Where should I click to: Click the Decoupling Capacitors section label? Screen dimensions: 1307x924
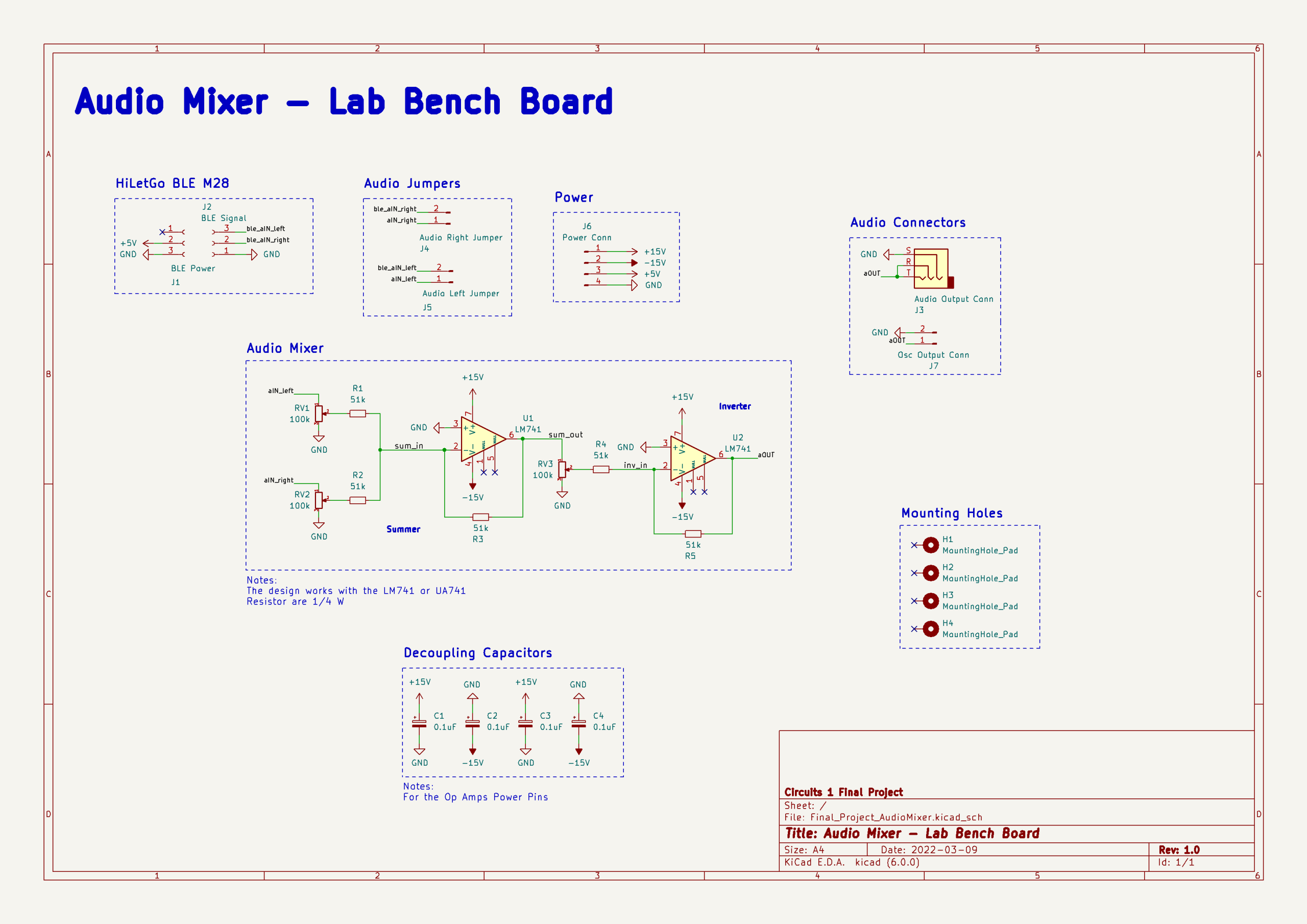[477, 653]
